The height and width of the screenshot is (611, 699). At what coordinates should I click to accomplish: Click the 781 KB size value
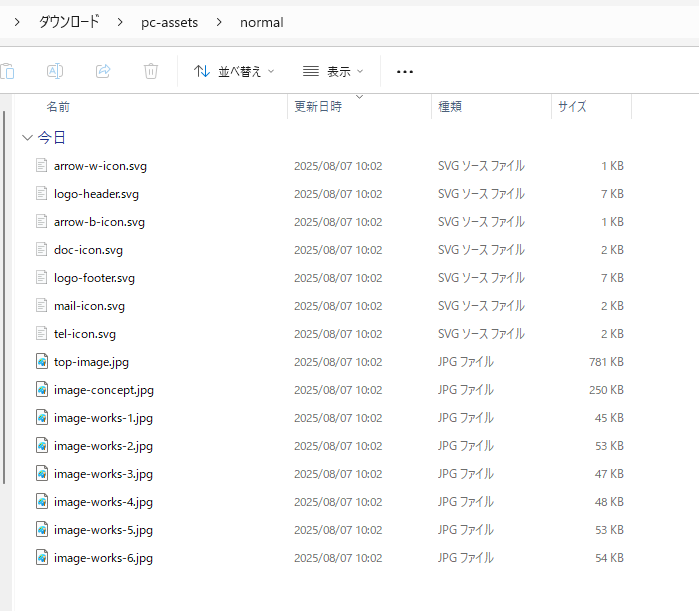coord(606,362)
